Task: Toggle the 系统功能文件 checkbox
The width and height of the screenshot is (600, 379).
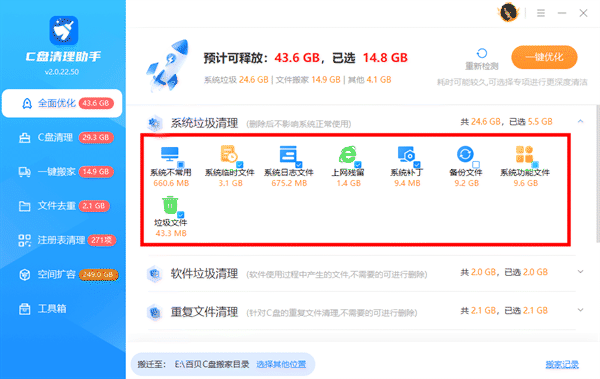Action: pyautogui.click(x=535, y=164)
